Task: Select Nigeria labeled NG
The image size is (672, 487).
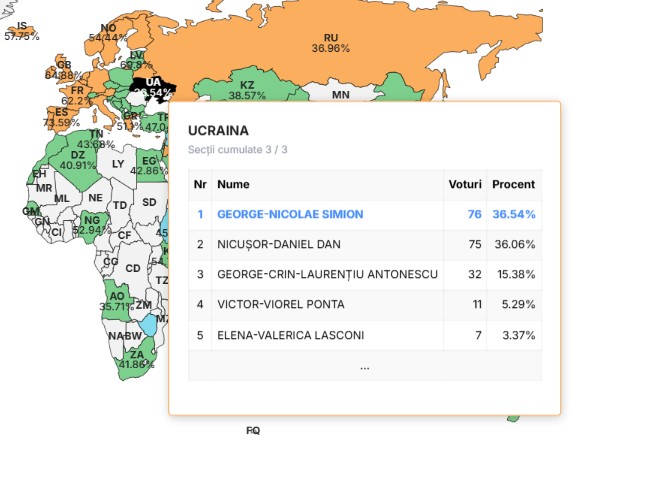Action: [x=91, y=225]
